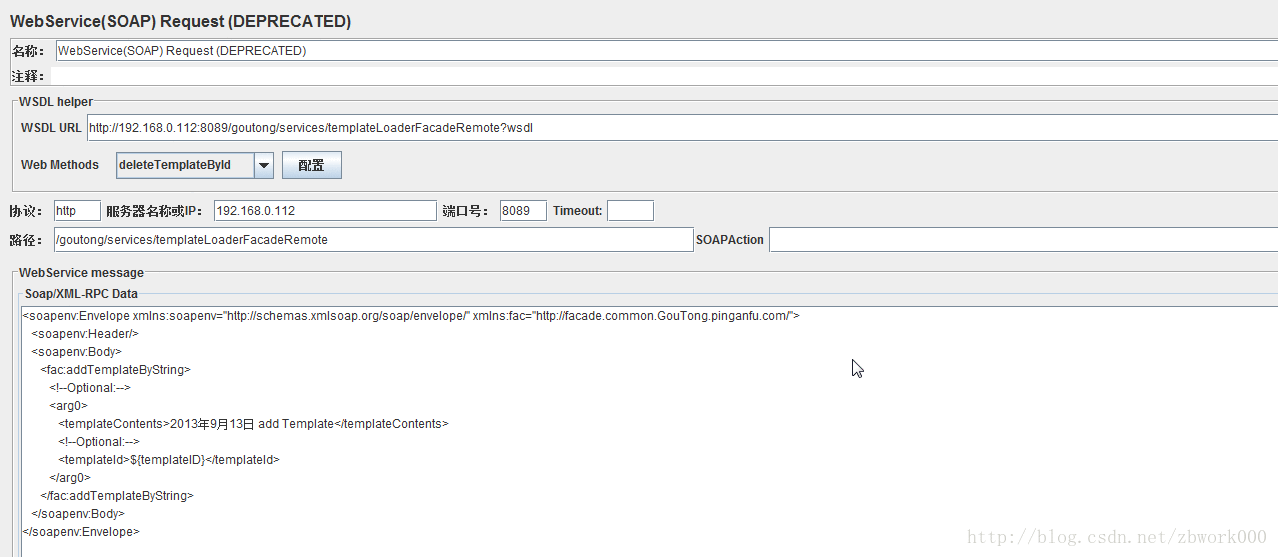This screenshot has width=1278, height=557.
Task: Click the Soap/XML-RPC Data label
Action: 81,294
